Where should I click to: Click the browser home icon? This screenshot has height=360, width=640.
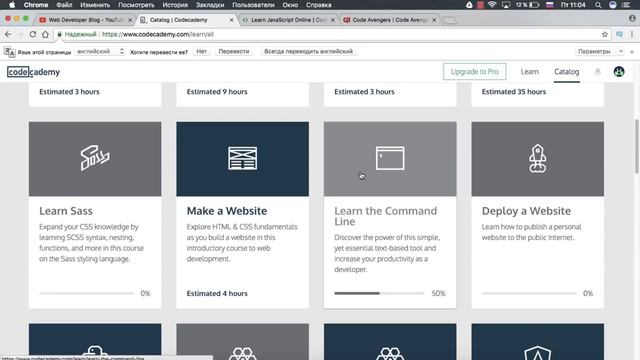coord(45,34)
